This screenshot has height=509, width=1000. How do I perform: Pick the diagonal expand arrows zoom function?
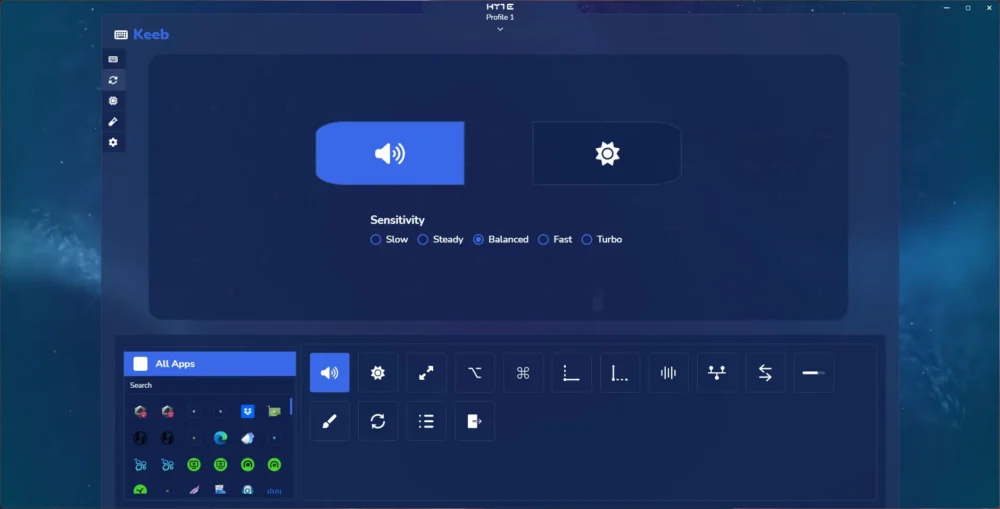[426, 373]
